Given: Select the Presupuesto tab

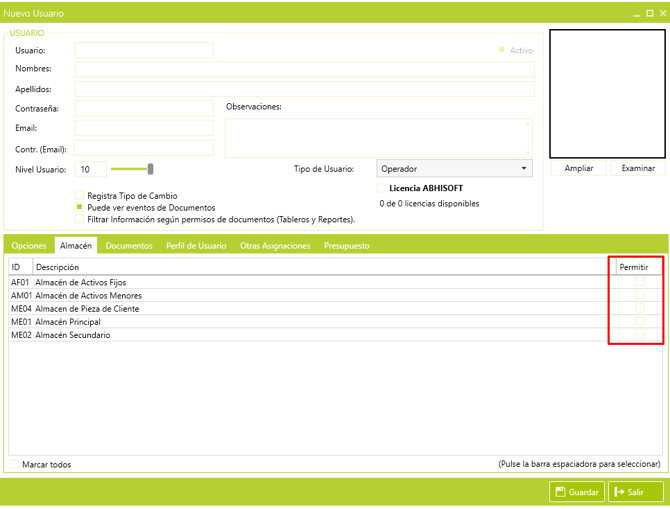Looking at the screenshot, I should pos(346,245).
